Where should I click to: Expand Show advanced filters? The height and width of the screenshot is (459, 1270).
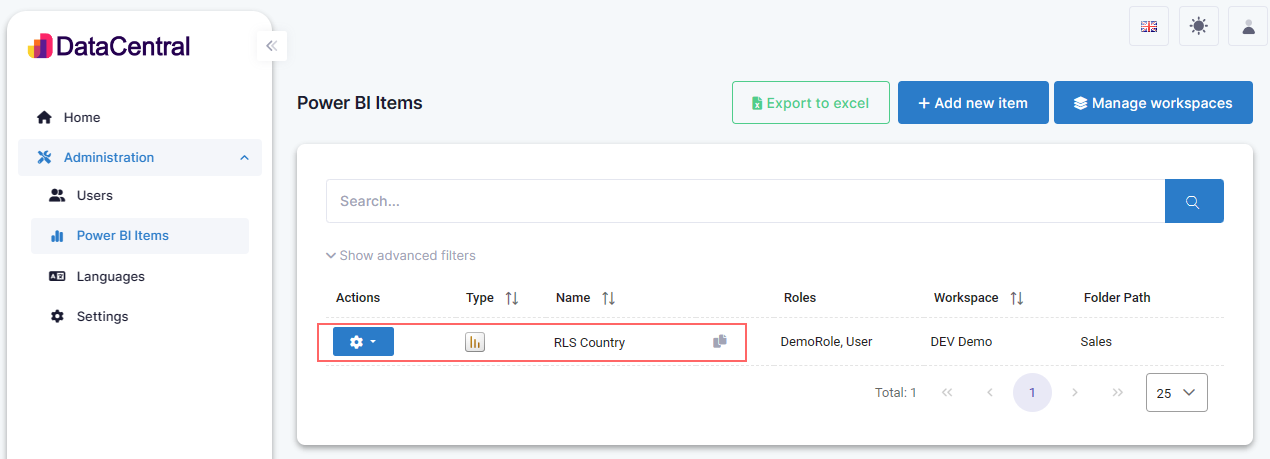coord(401,256)
